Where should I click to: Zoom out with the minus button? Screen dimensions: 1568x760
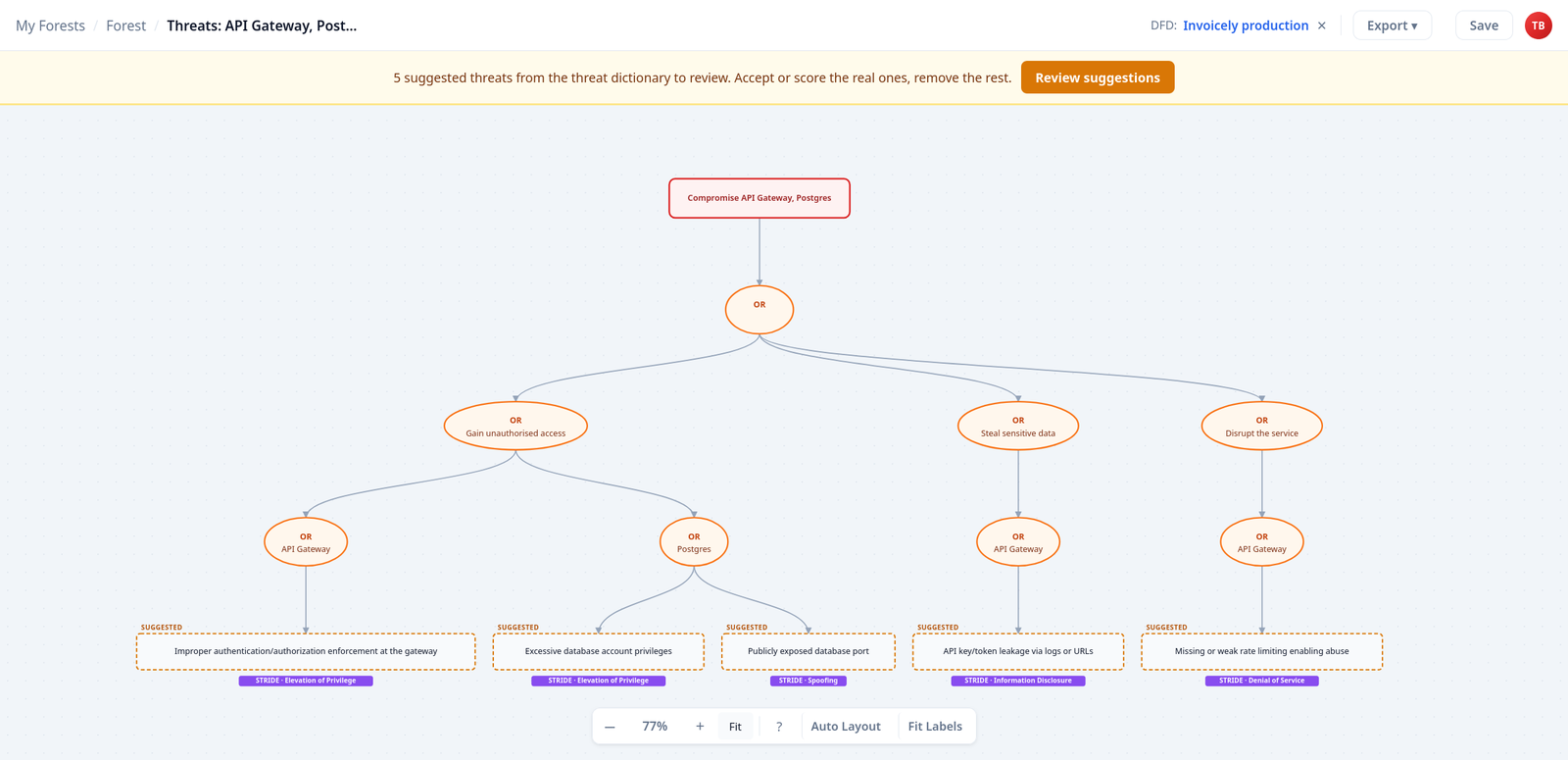click(610, 727)
